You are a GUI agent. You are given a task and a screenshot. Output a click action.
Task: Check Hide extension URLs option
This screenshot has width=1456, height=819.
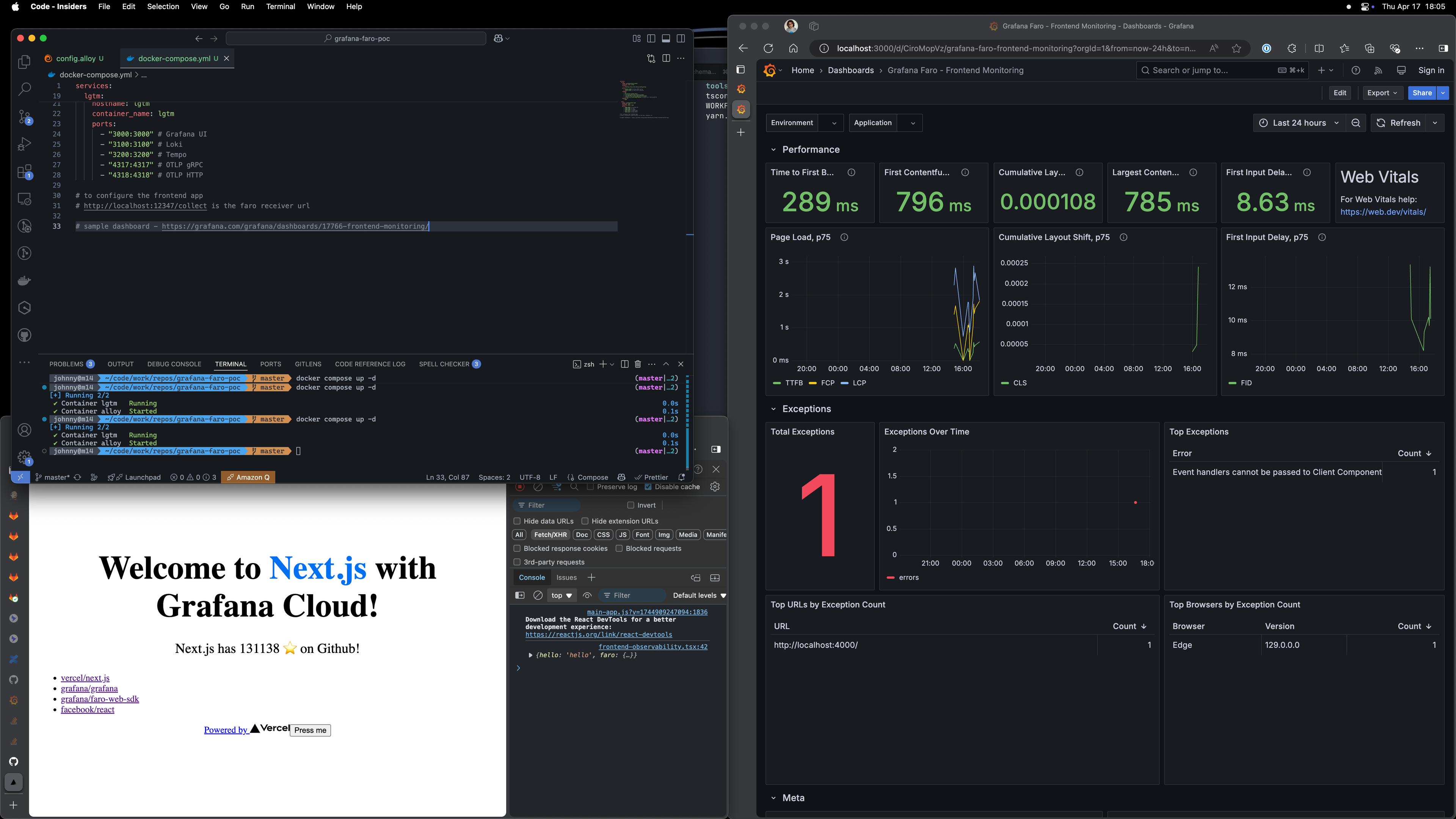coord(585,521)
